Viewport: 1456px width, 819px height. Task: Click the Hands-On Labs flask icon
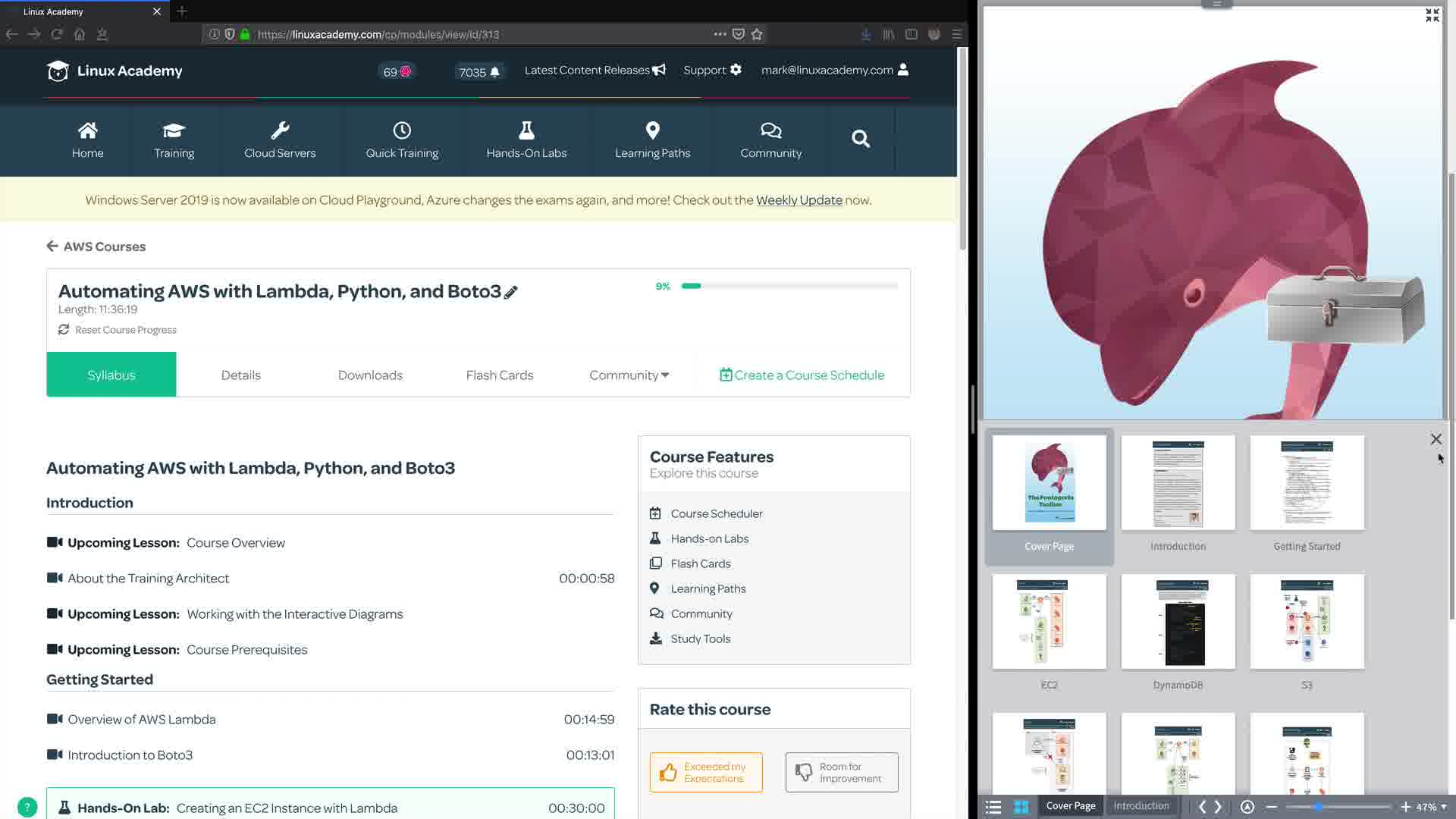click(526, 130)
